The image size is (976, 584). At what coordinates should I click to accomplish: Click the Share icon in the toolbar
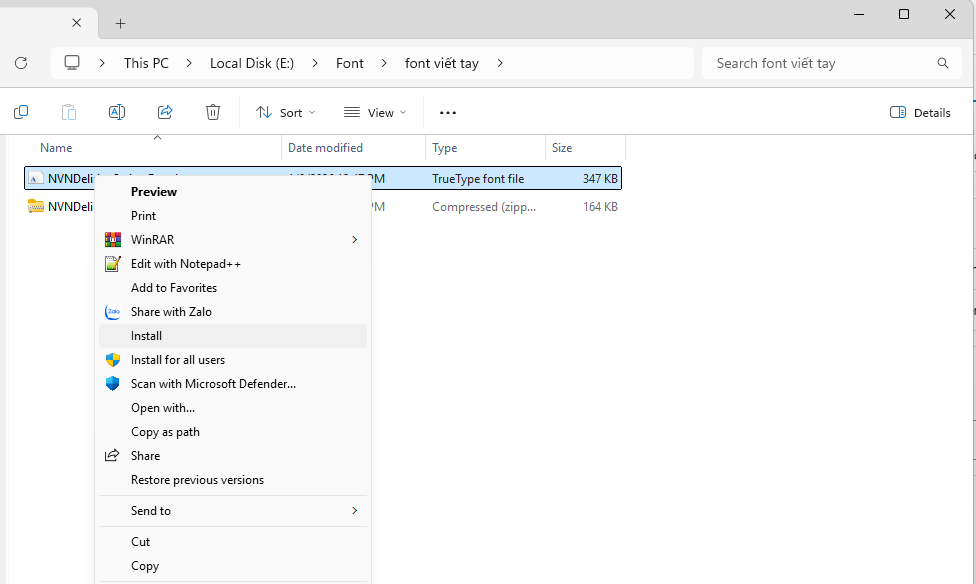tap(165, 112)
